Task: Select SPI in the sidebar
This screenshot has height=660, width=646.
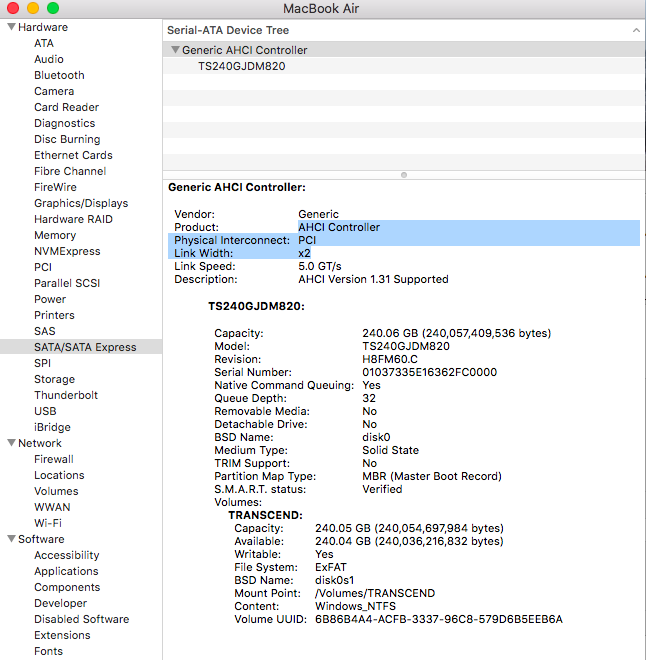Action: 42,363
